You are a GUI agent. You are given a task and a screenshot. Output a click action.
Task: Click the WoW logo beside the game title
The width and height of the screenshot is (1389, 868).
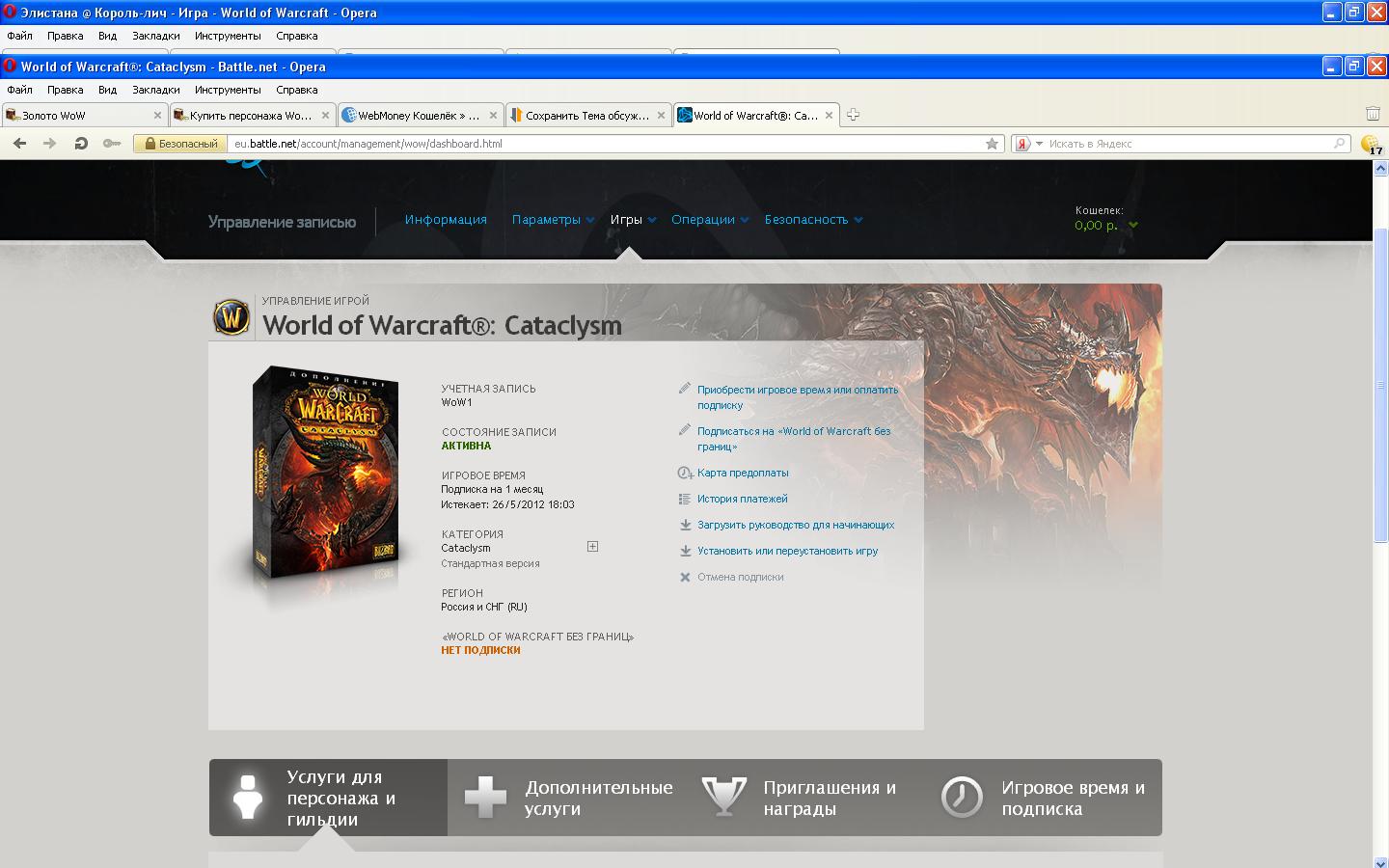(231, 317)
